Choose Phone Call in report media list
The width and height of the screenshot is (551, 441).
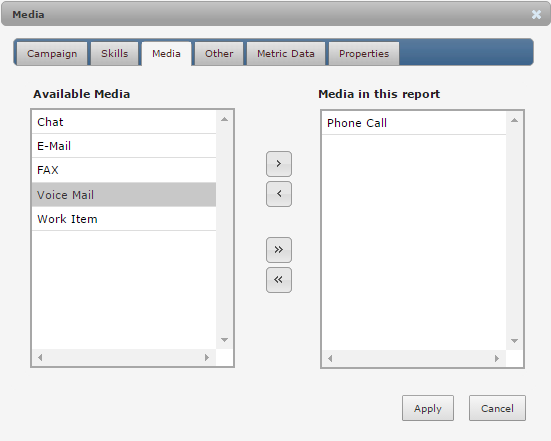tap(414, 123)
